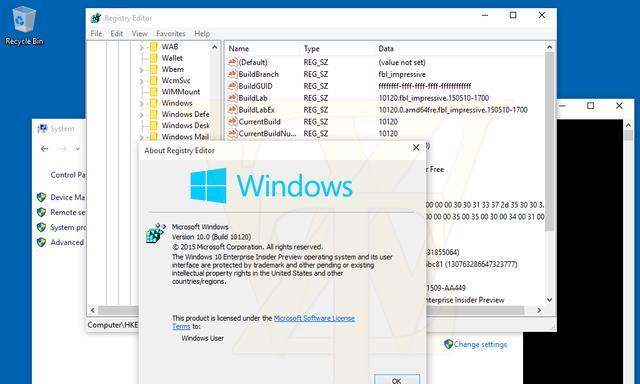The image size is (640, 384).
Task: Open the Recycle Bin desktop icon
Action: (24, 25)
